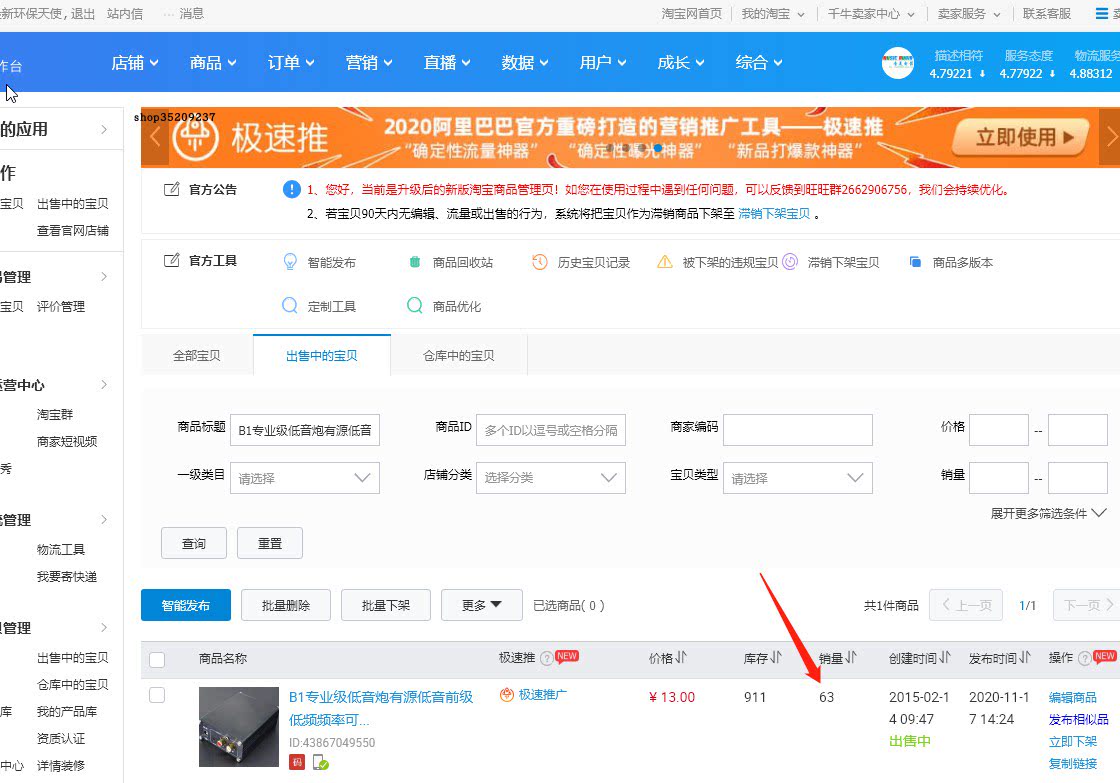
Task: Click the 发布相似品 link
Action: point(1079,719)
